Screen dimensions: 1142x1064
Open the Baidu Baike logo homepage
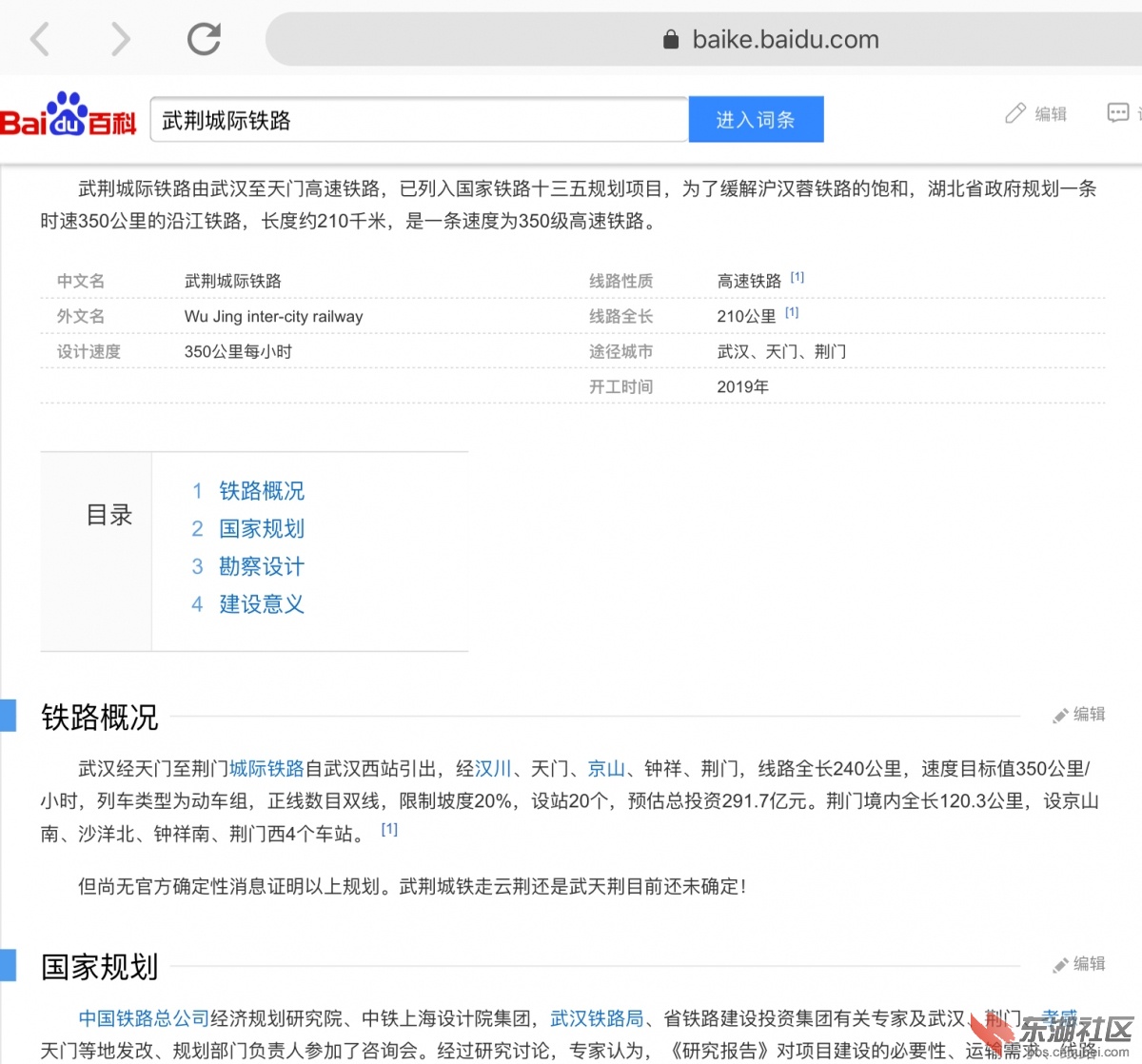pos(68,115)
